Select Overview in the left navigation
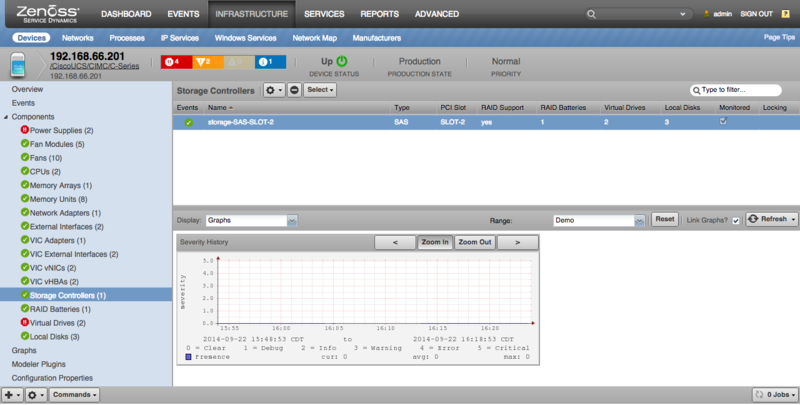The width and height of the screenshot is (800, 405). tap(28, 89)
